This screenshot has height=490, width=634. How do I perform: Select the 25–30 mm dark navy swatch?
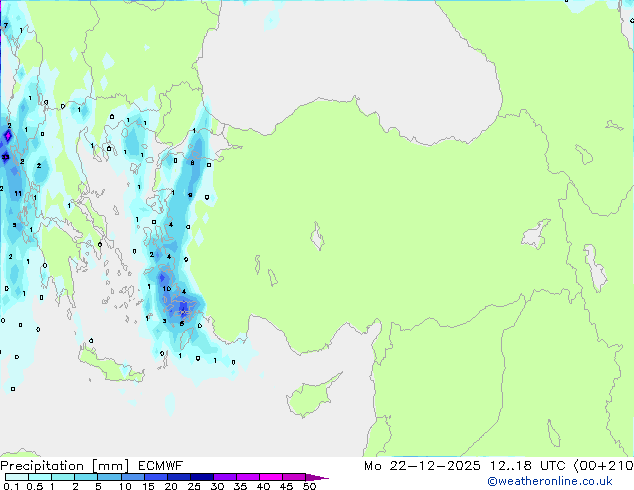click(202, 477)
